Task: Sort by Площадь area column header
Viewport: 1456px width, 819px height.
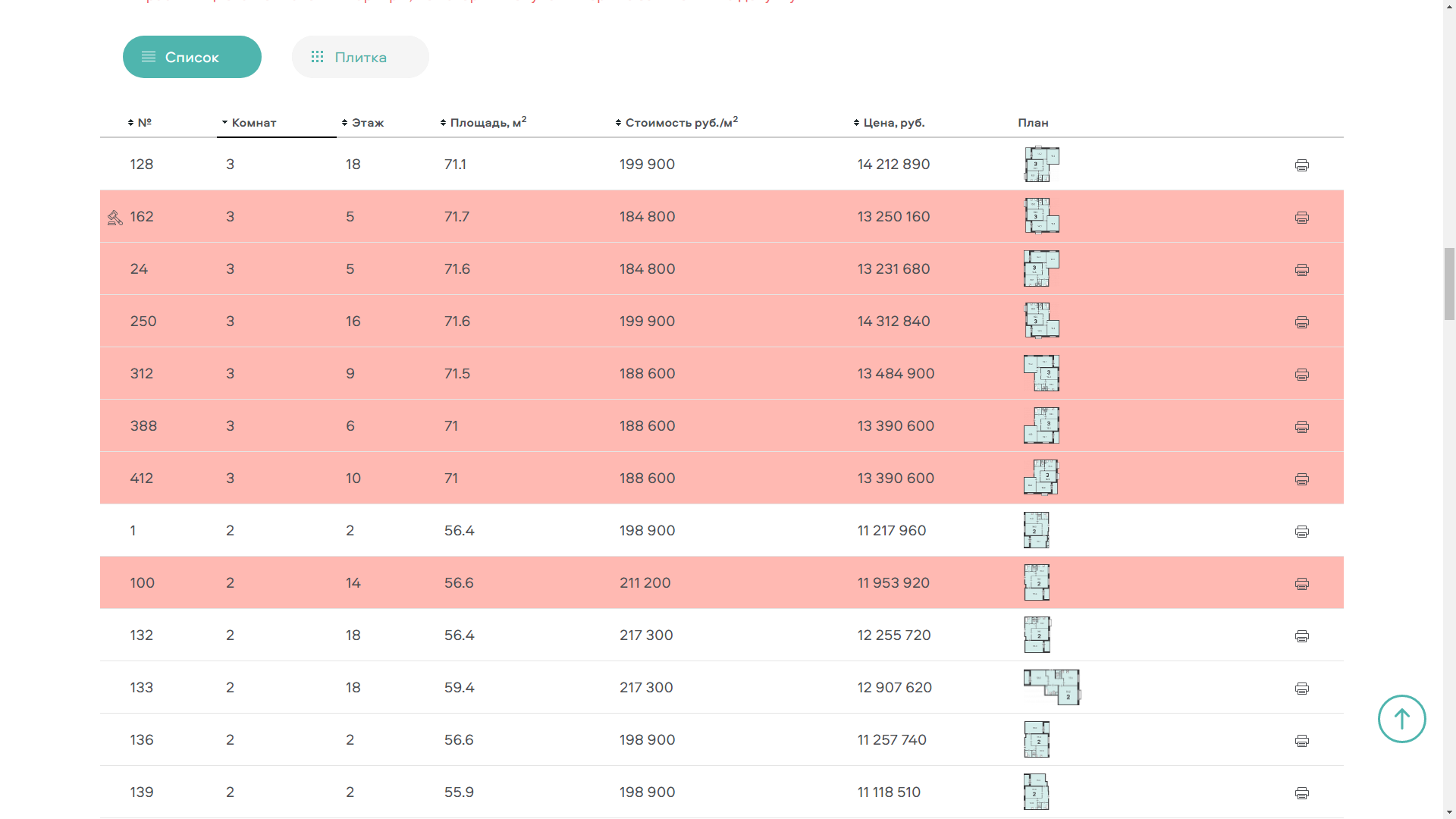Action: click(x=484, y=123)
